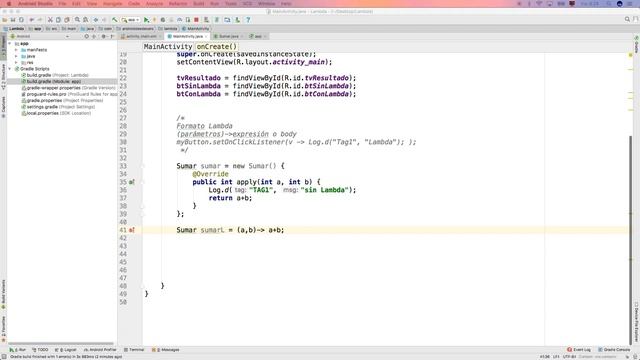The width and height of the screenshot is (640, 360).
Task: Click the UTF-8 encoding status bar entry
Action: (x=569, y=357)
